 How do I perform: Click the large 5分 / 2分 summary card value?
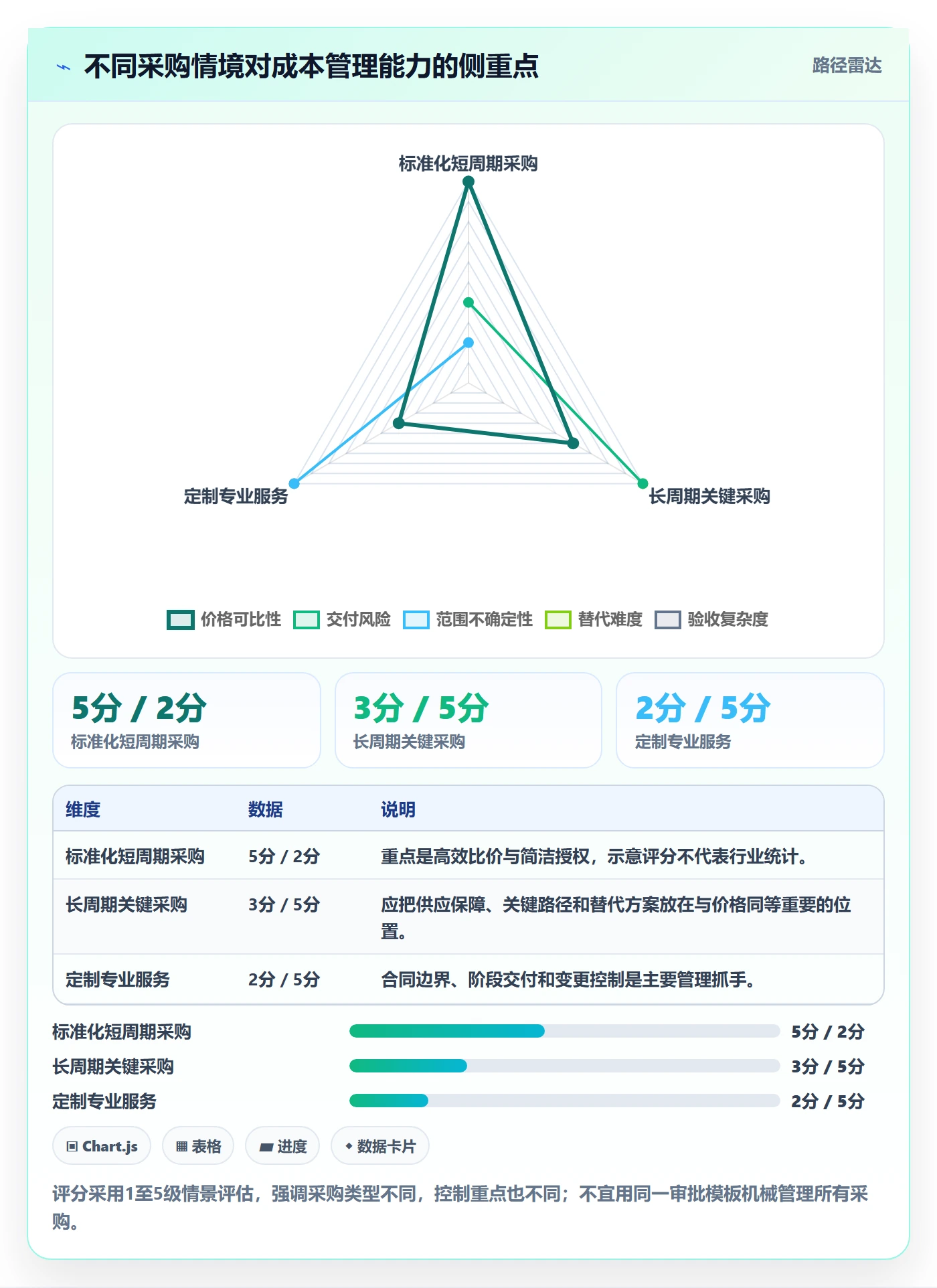(139, 708)
